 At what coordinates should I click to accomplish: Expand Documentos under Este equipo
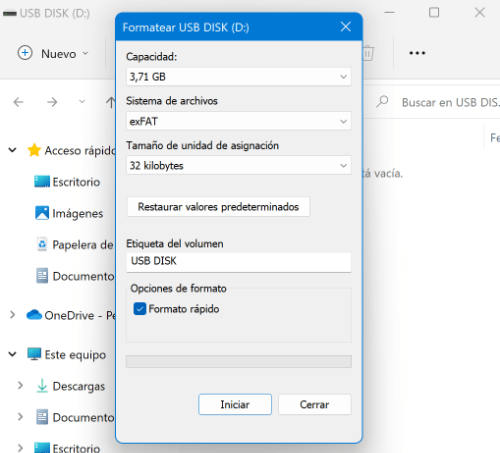tap(20, 417)
